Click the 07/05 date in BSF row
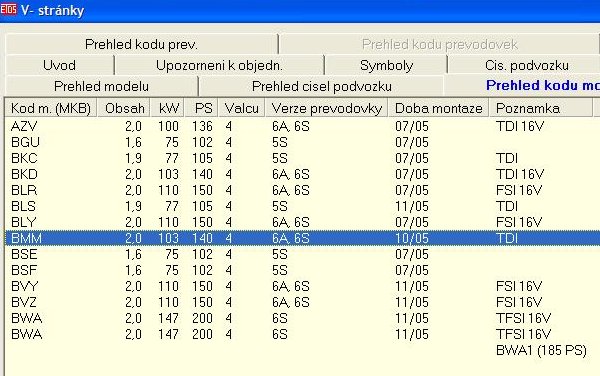Image resolution: width=600 pixels, height=376 pixels. (412, 270)
